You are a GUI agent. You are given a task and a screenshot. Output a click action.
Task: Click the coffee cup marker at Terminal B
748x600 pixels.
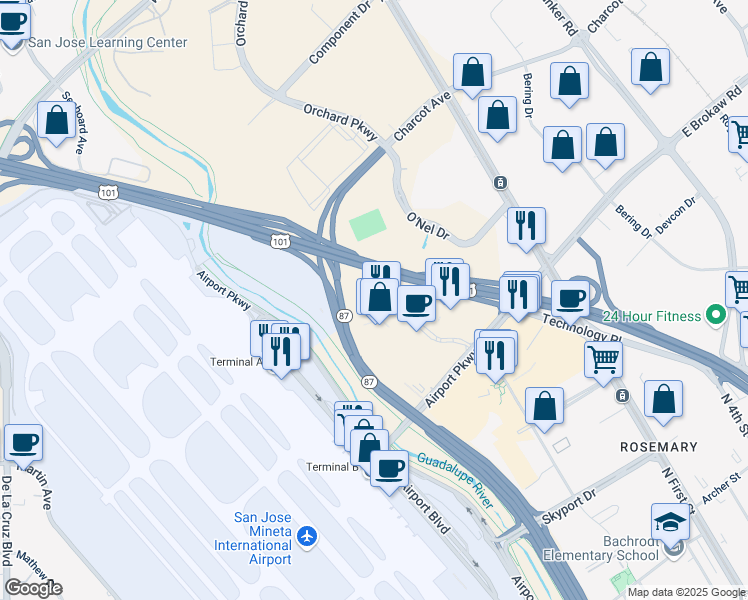click(389, 470)
